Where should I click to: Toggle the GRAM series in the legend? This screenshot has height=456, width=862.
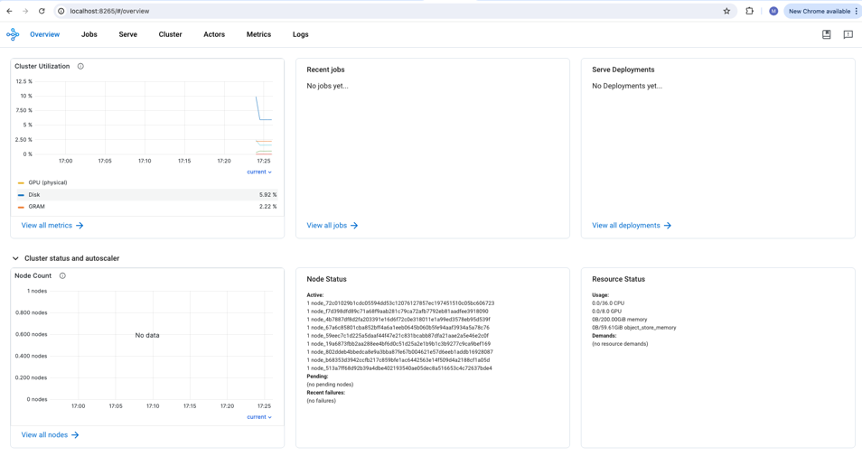(x=36, y=207)
